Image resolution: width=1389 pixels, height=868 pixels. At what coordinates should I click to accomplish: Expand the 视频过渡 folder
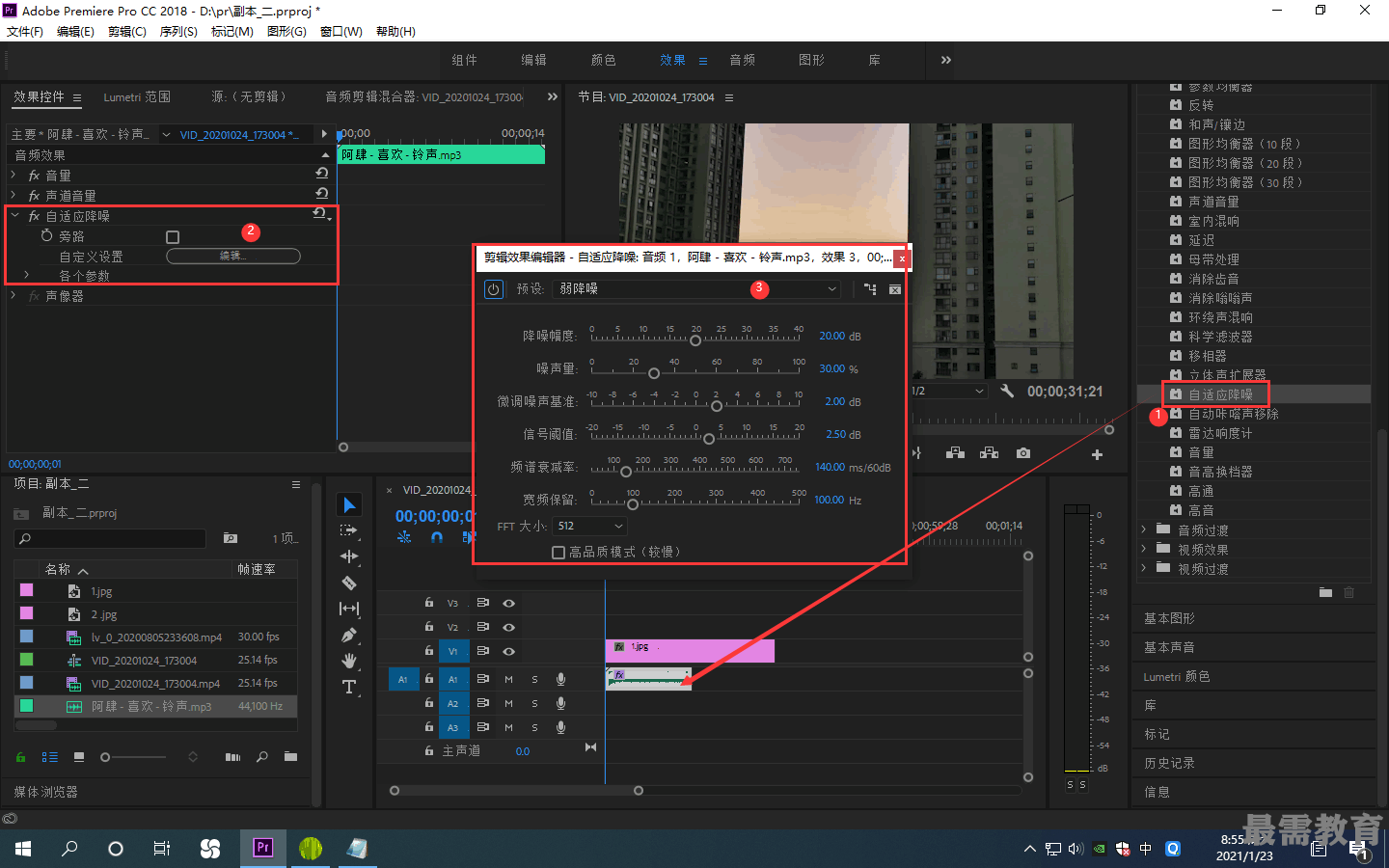point(1144,568)
